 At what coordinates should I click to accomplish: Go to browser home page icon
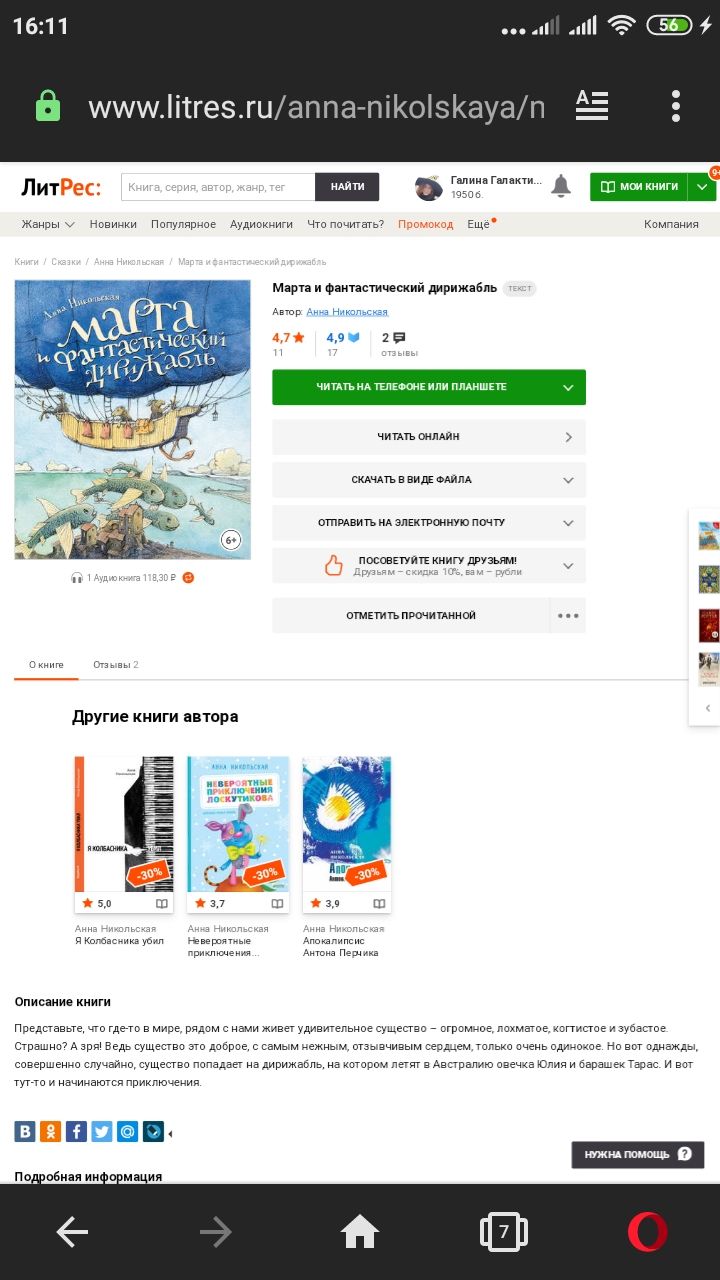pyautogui.click(x=360, y=1232)
